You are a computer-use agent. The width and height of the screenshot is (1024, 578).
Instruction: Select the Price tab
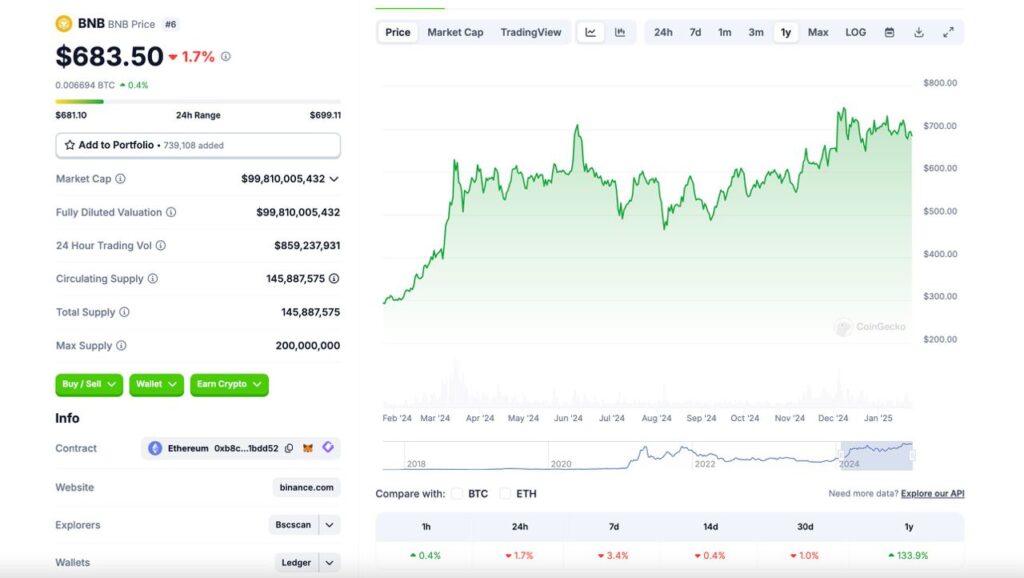click(398, 32)
